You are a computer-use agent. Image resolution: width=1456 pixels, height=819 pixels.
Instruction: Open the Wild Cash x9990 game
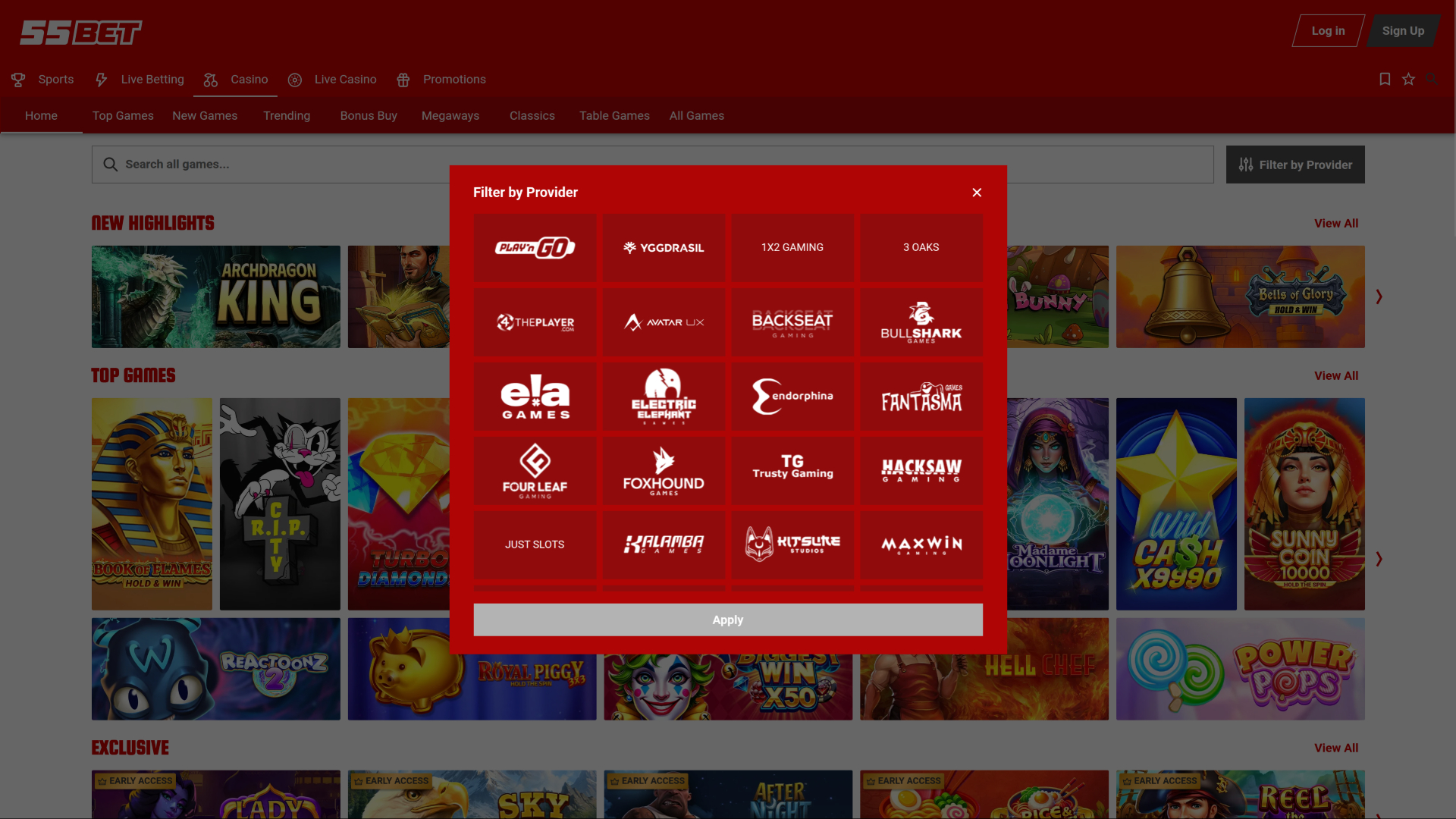(x=1176, y=504)
